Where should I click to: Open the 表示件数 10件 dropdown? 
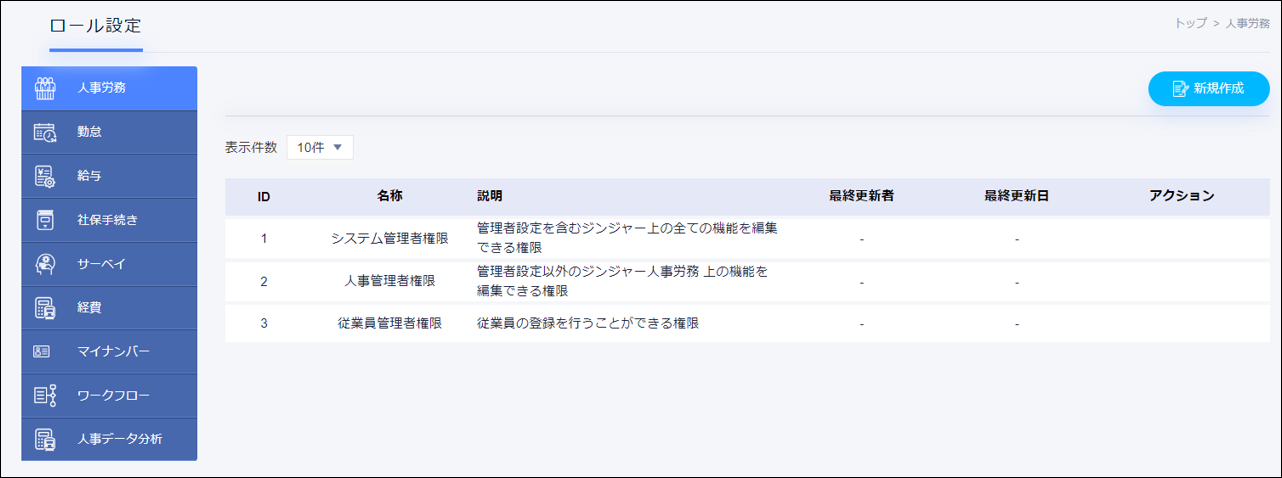[319, 147]
